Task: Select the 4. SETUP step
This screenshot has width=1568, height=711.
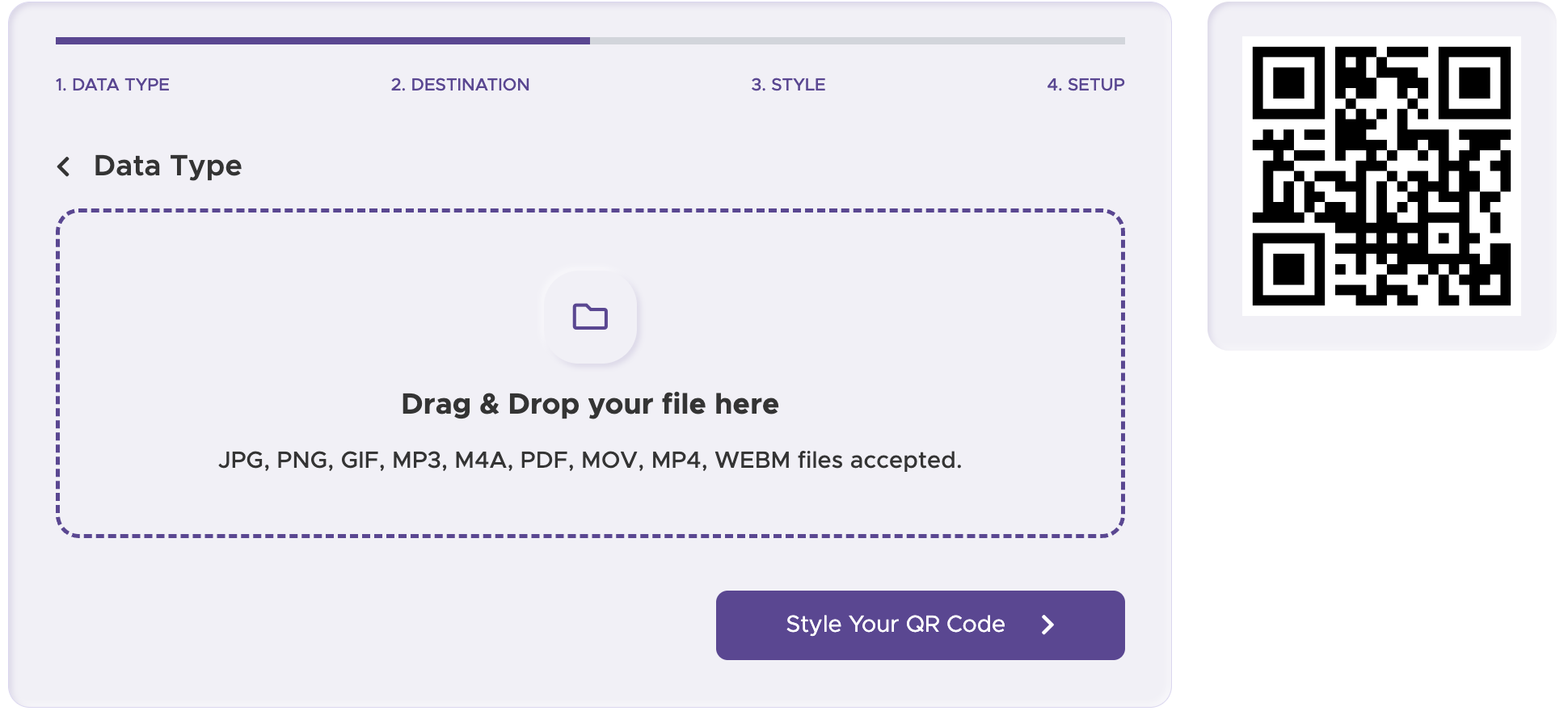Action: (x=1085, y=85)
